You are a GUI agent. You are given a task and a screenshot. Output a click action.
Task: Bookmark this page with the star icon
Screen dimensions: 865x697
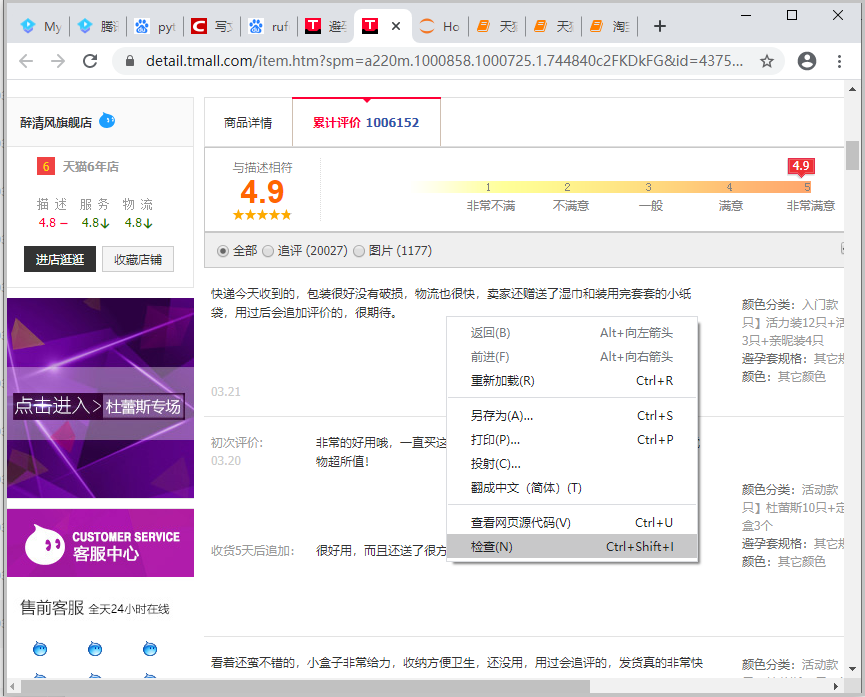coord(766,61)
